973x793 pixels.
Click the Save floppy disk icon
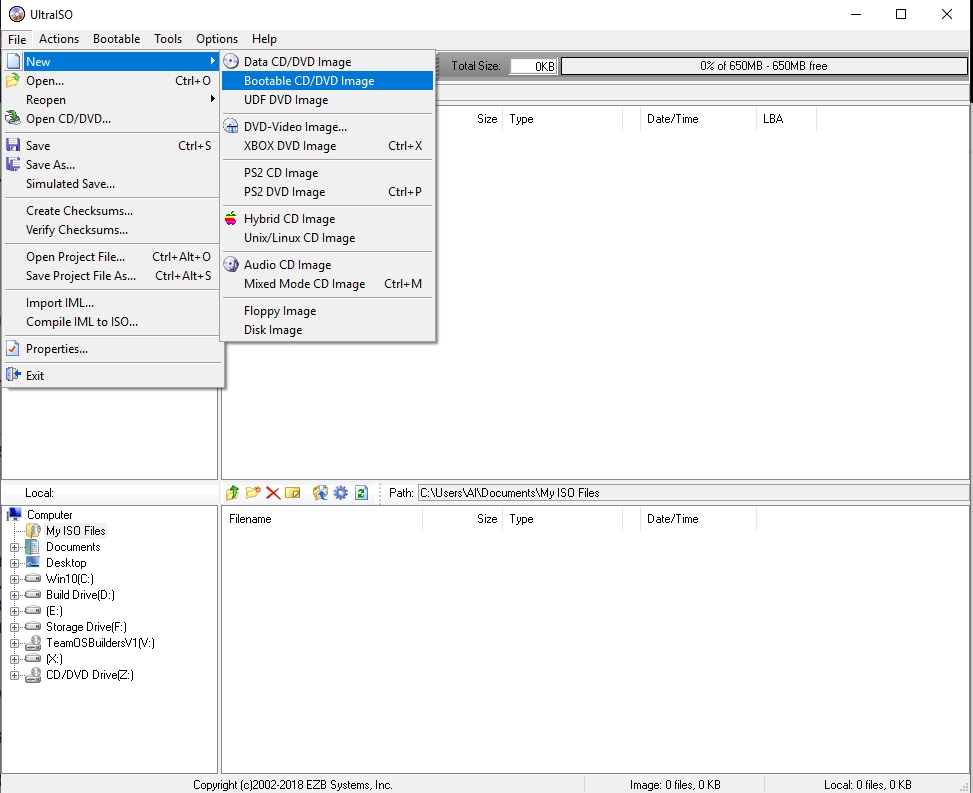click(13, 145)
